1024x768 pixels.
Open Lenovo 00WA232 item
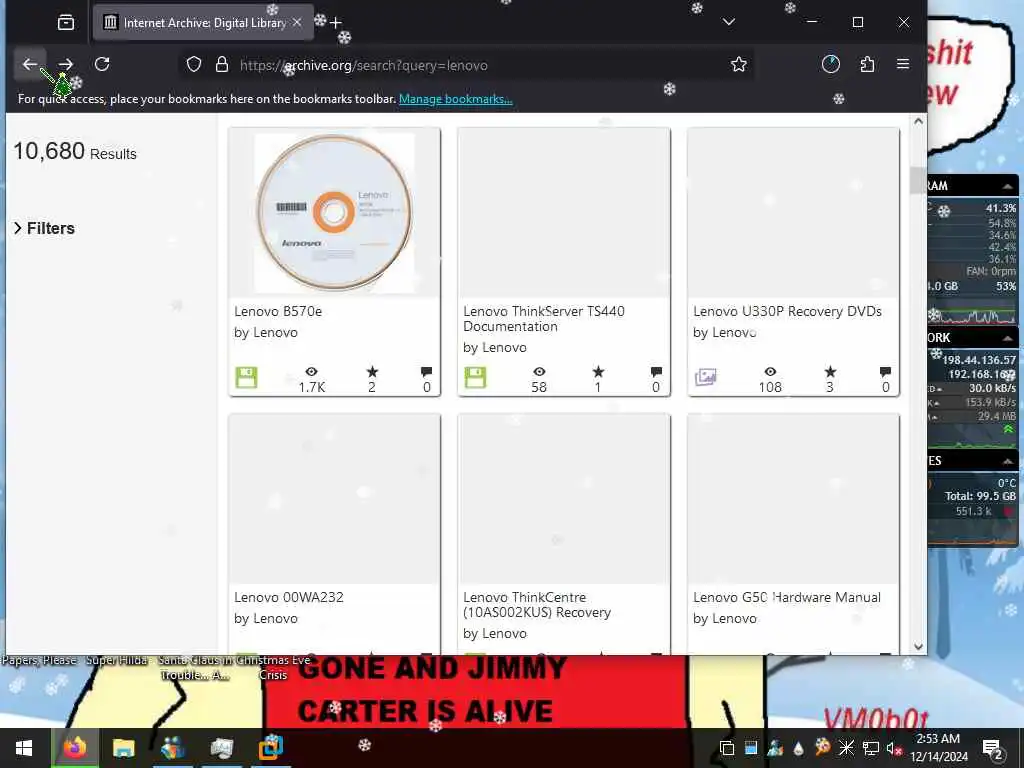(289, 597)
